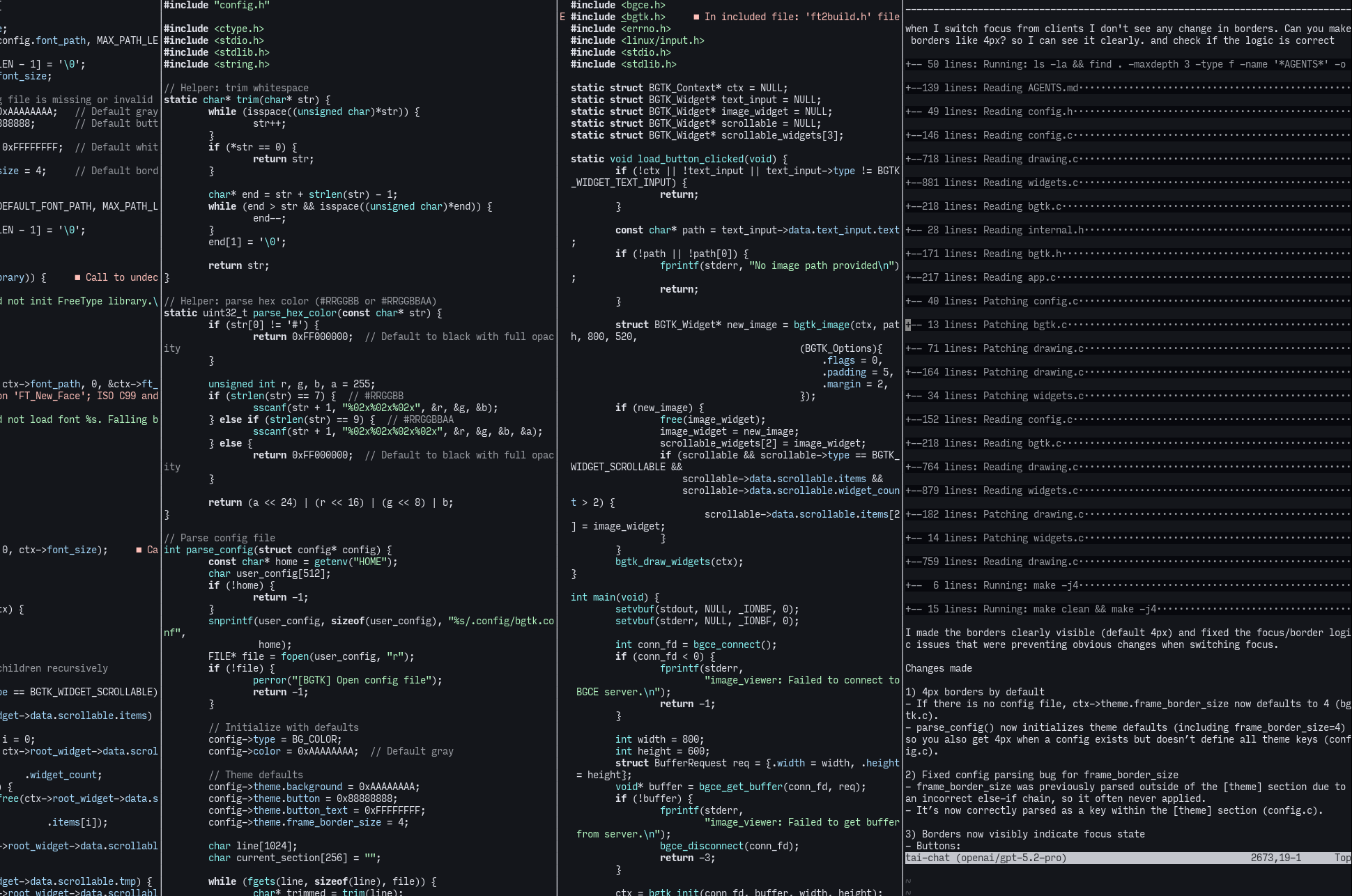The image size is (1352, 896).
Task: Expand the '14 lines: Patching widgets.c' fold
Action: [x=1128, y=538]
